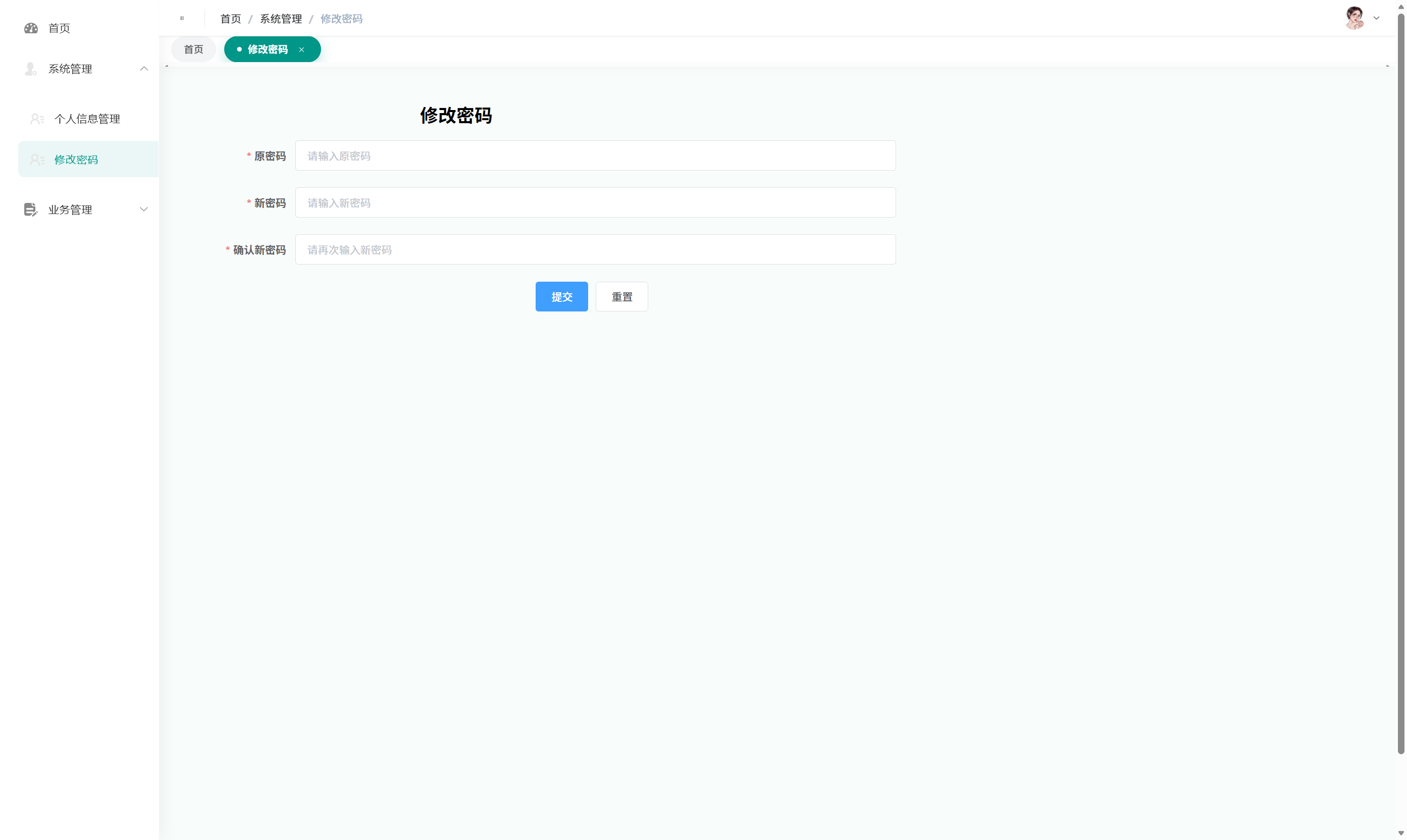Click the 个人信息管理 user icon
This screenshot has width=1407, height=840.
(37, 118)
